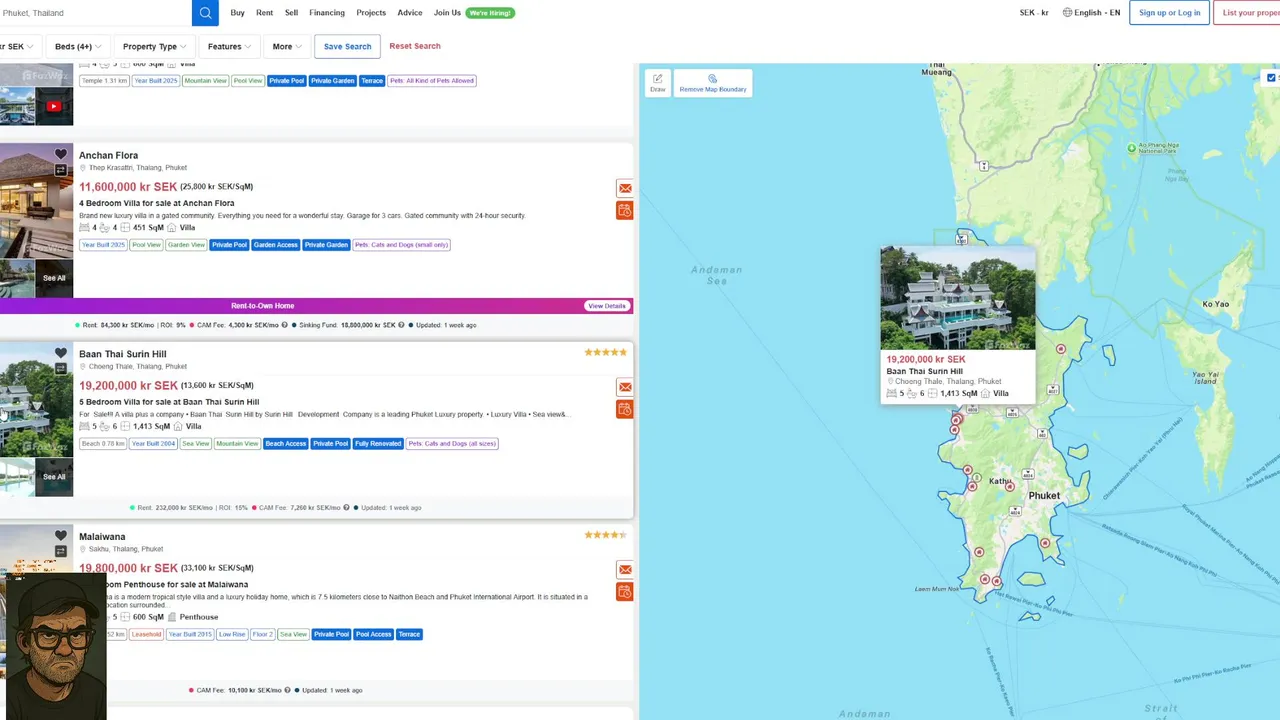The image size is (1280, 720).
Task: Click the blue search magnifier button
Action: (x=205, y=13)
